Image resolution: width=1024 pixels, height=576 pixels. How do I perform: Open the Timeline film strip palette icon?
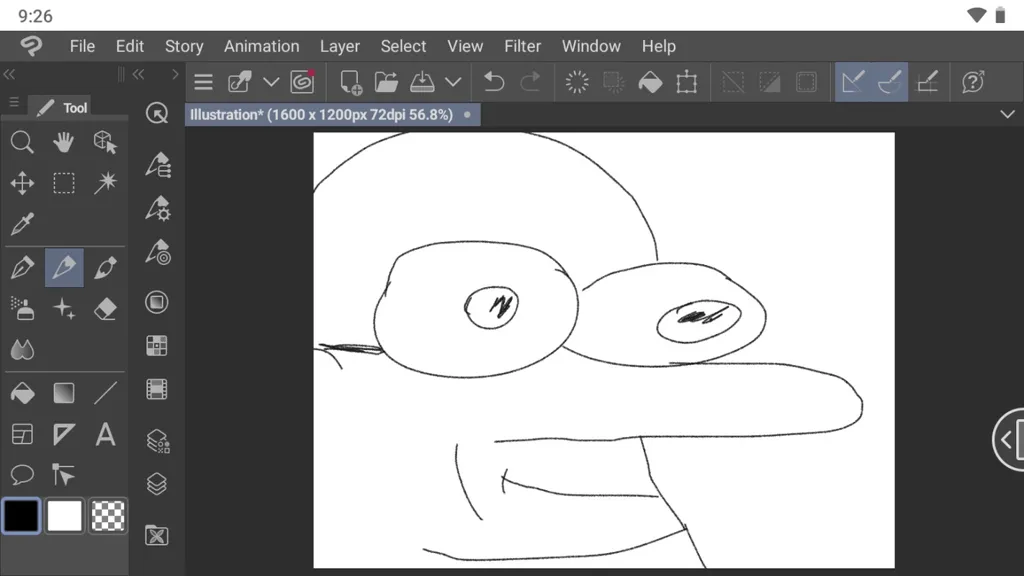point(157,389)
